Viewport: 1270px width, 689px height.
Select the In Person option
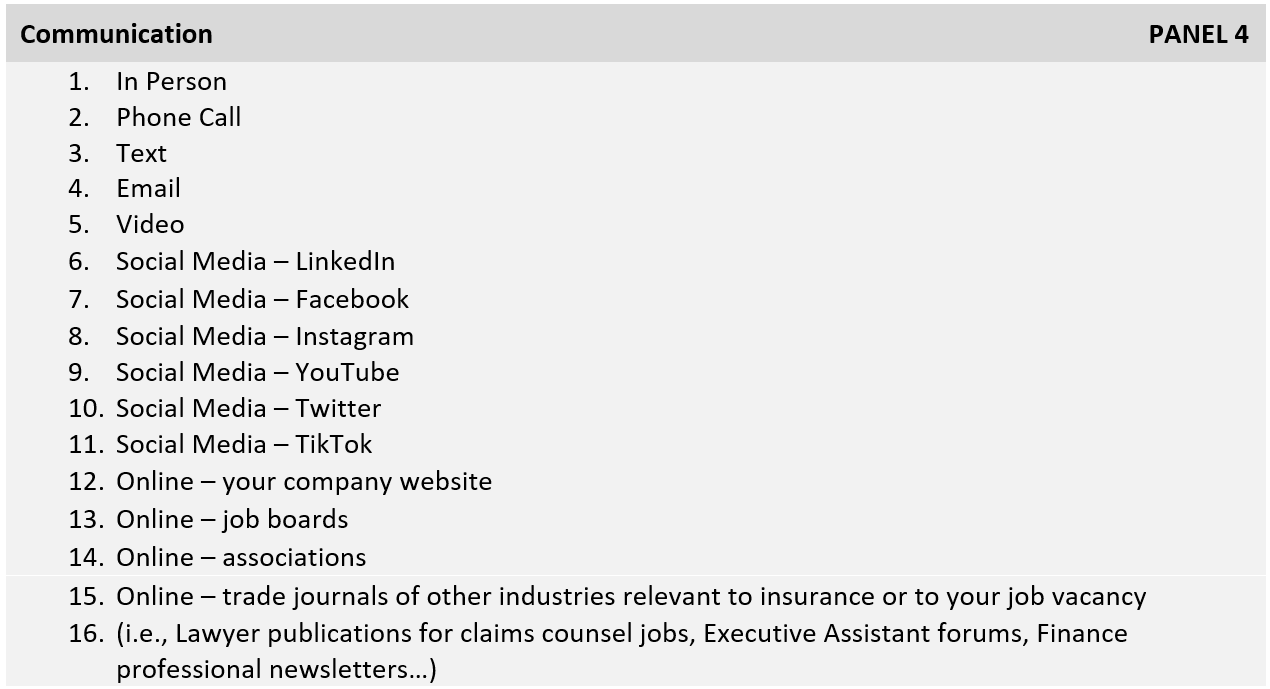tap(171, 82)
